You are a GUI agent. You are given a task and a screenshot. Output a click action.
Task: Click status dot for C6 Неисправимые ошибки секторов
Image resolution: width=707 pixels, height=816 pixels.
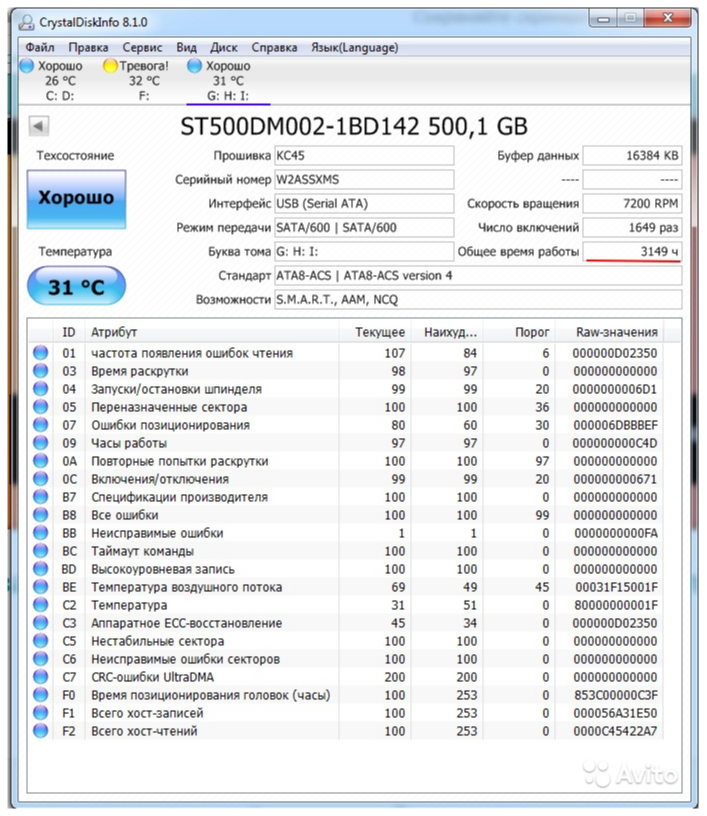click(41, 659)
